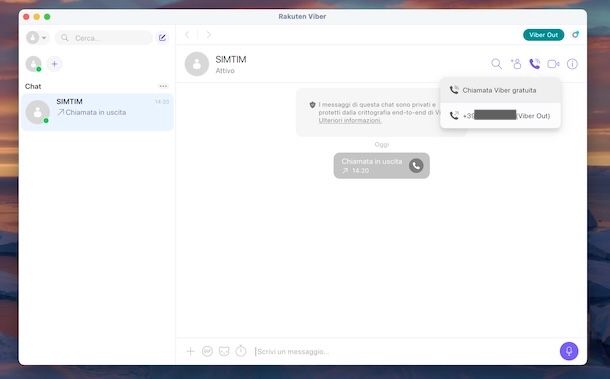610x379 pixels.
Task: Open the chat info panel
Action: (x=572, y=64)
